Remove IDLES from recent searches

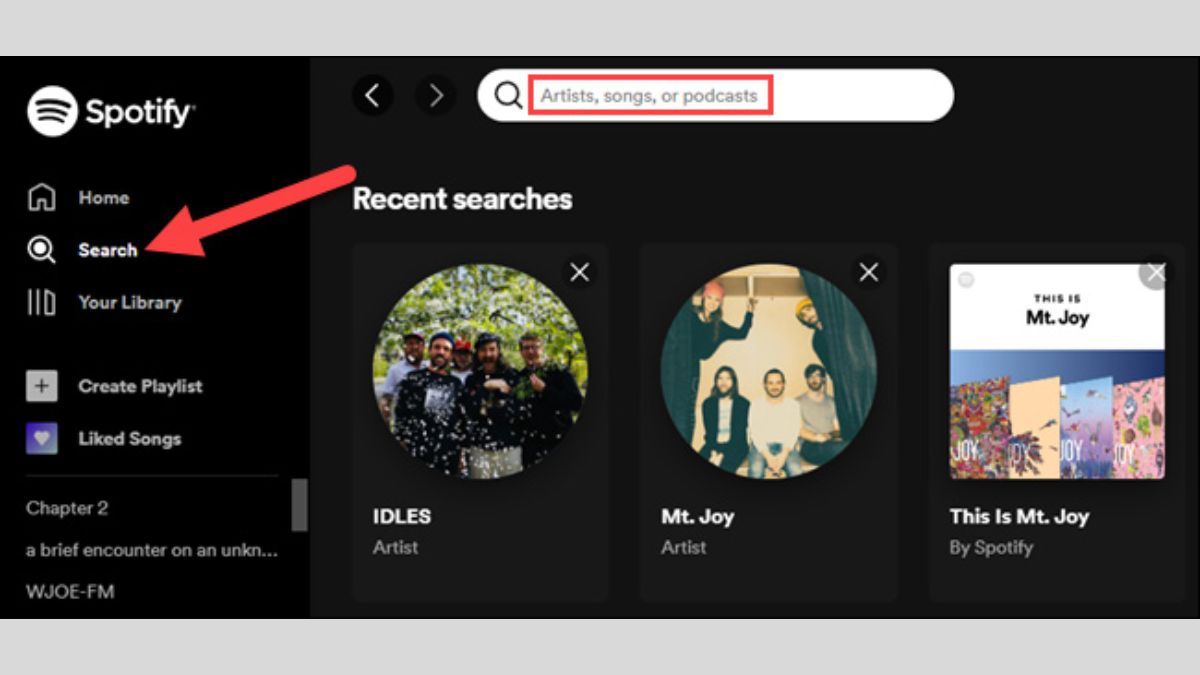[x=579, y=272]
